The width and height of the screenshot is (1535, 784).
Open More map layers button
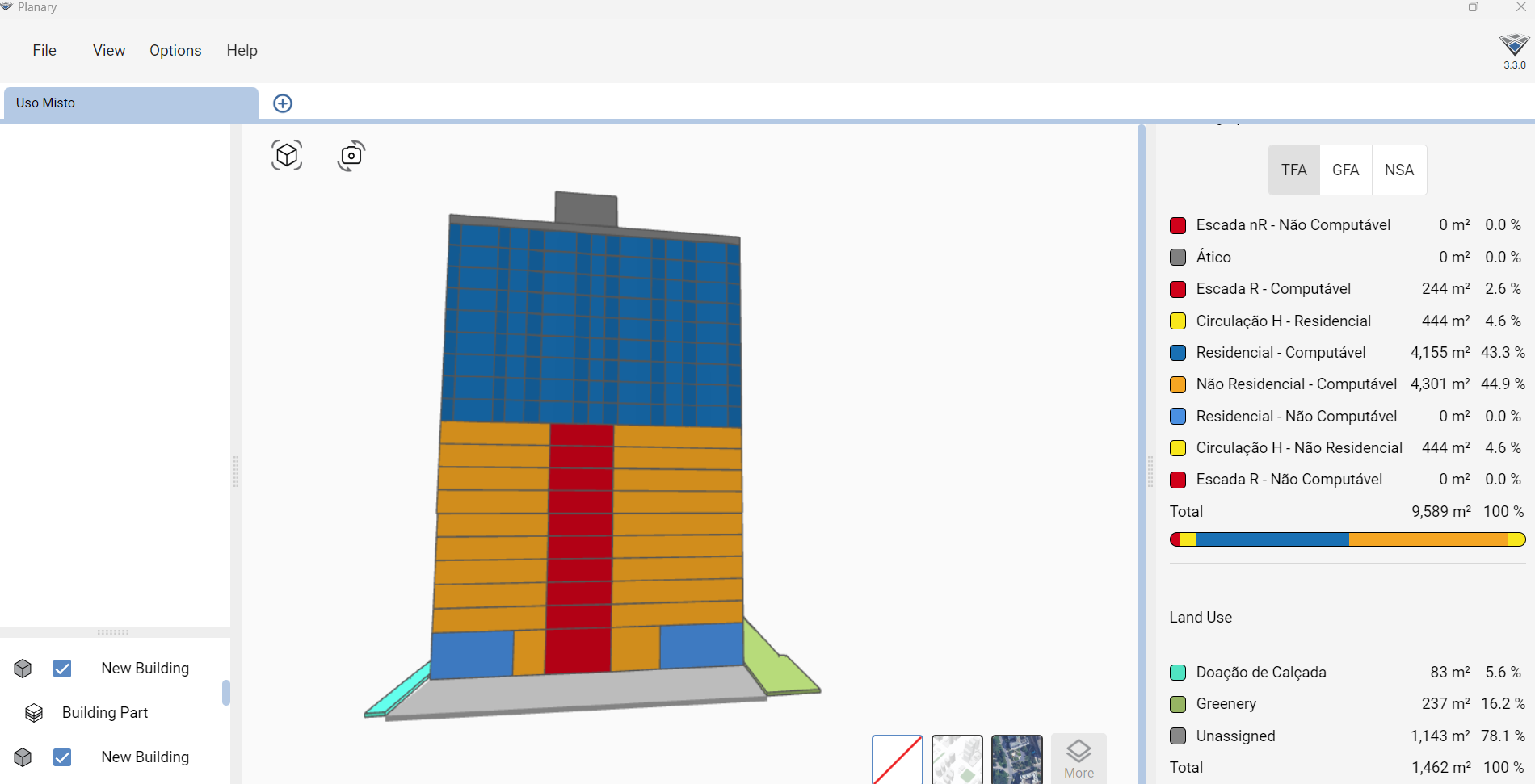tap(1079, 759)
